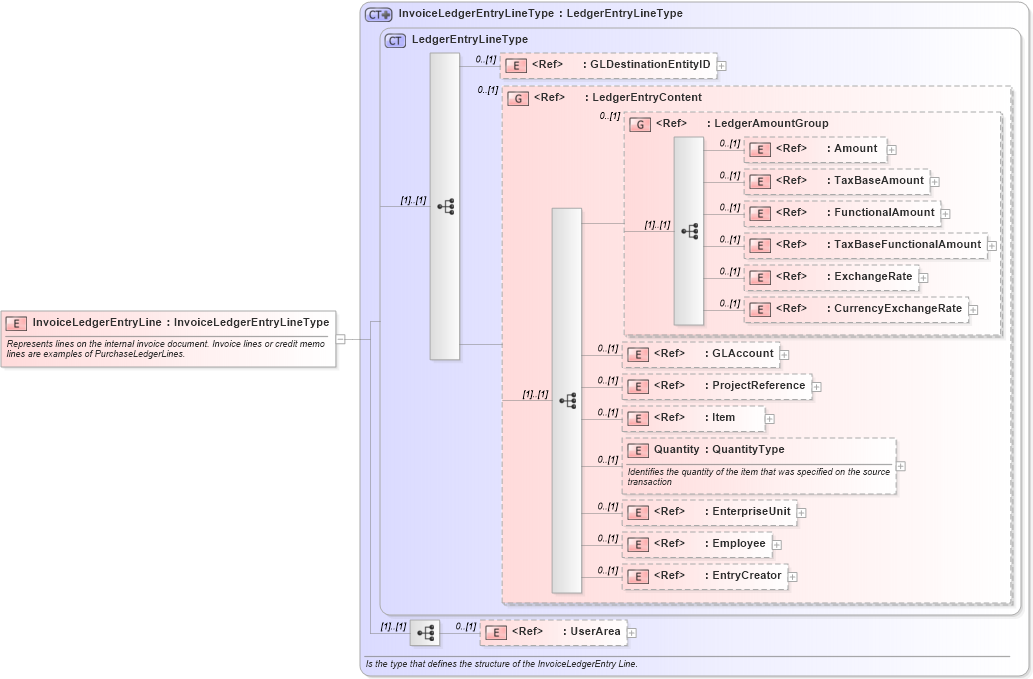Image resolution: width=1033 pixels, height=679 pixels.
Task: Select the E icon beside Quantity
Action: 637,450
